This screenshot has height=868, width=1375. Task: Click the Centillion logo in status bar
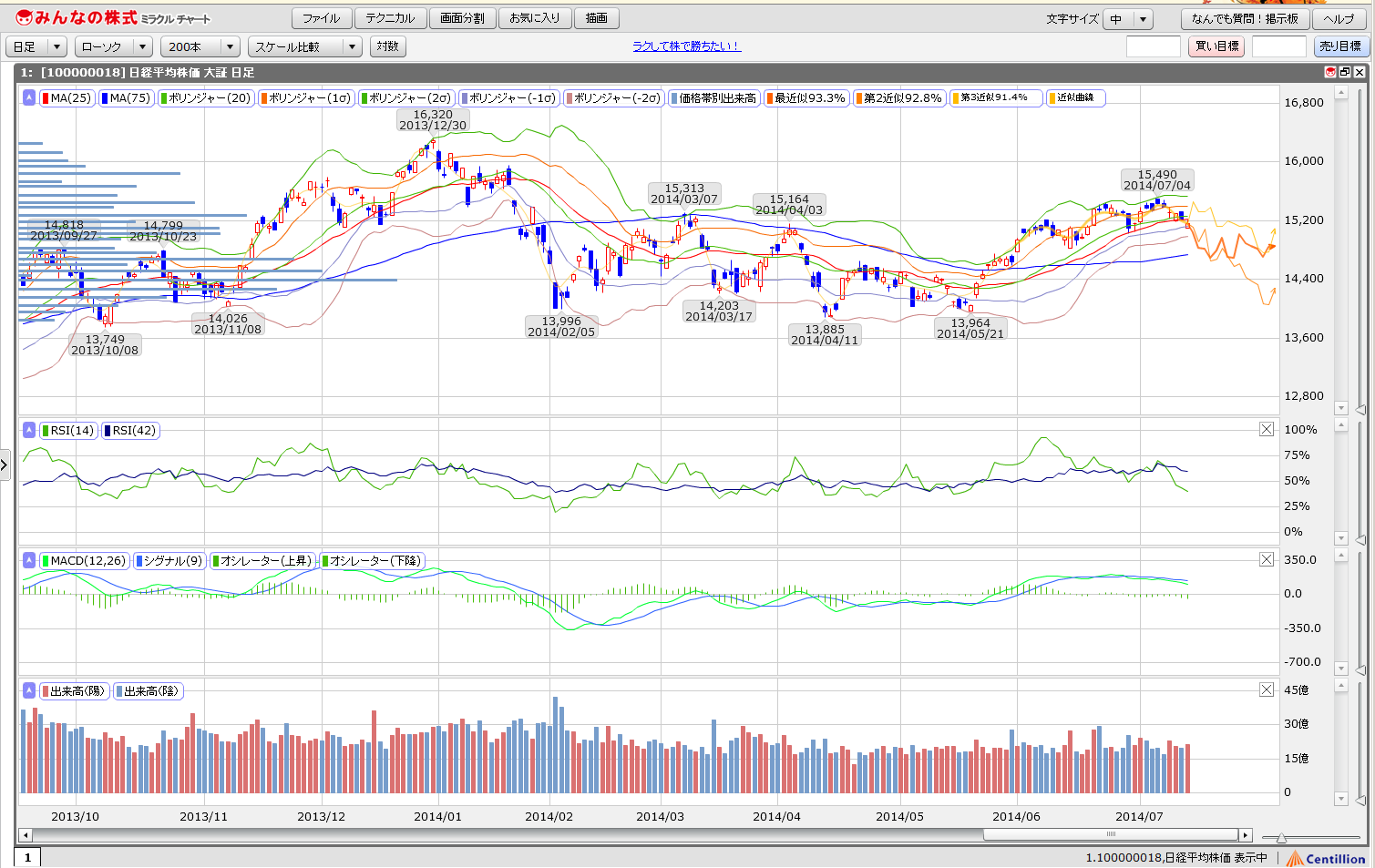[1326, 858]
